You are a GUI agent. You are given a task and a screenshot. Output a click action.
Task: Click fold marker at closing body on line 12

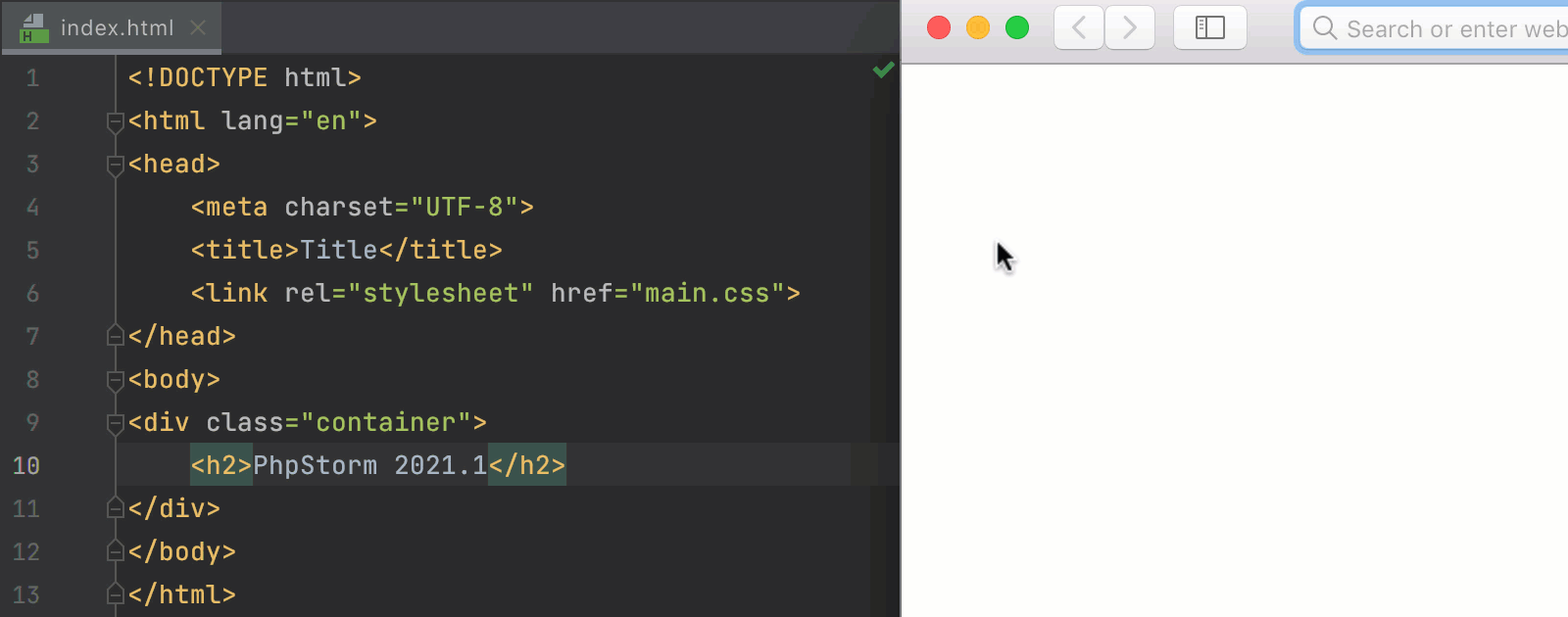(x=116, y=551)
